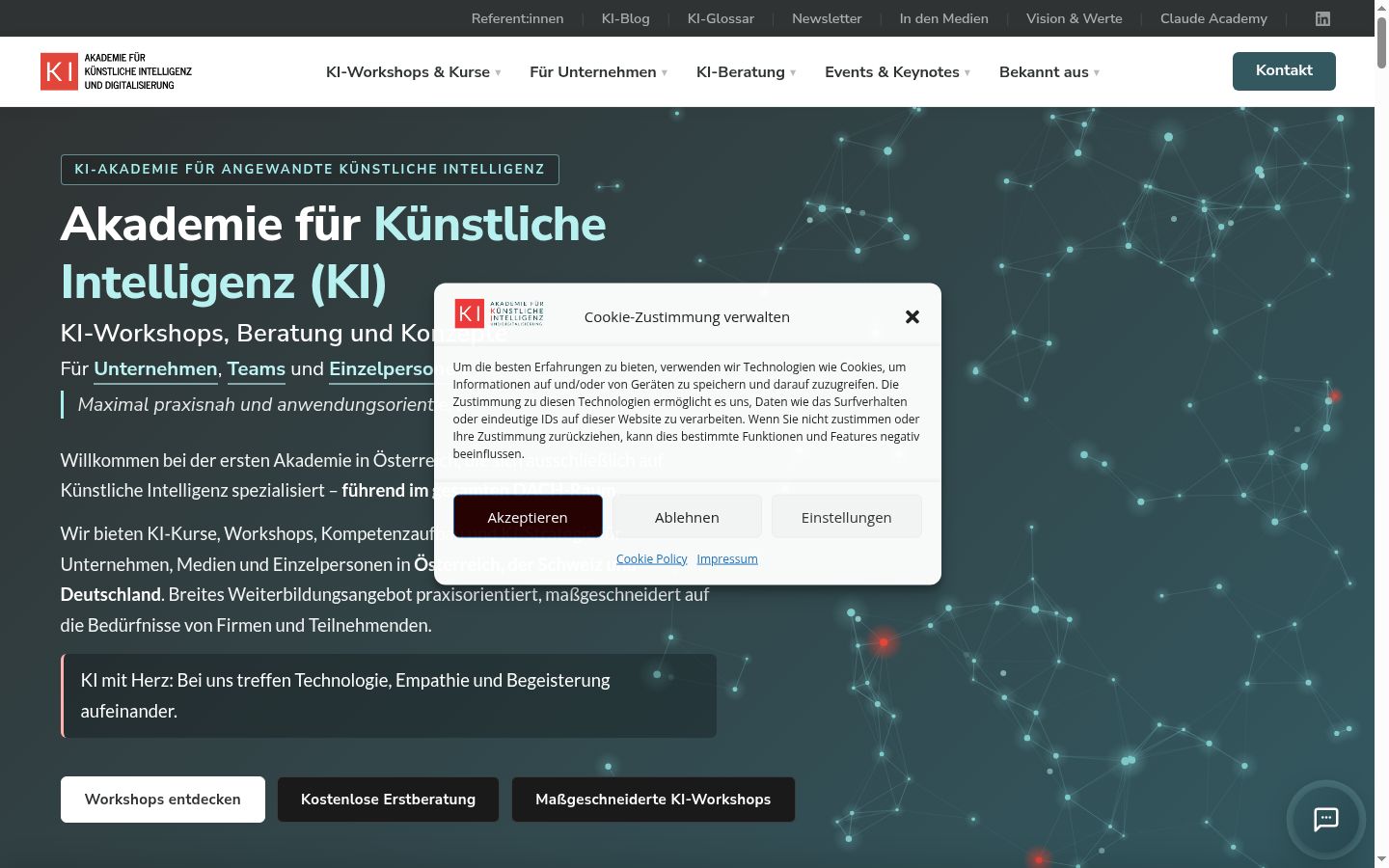Open cookie Einstellungen button
The image size is (1389, 868).
coord(846,517)
